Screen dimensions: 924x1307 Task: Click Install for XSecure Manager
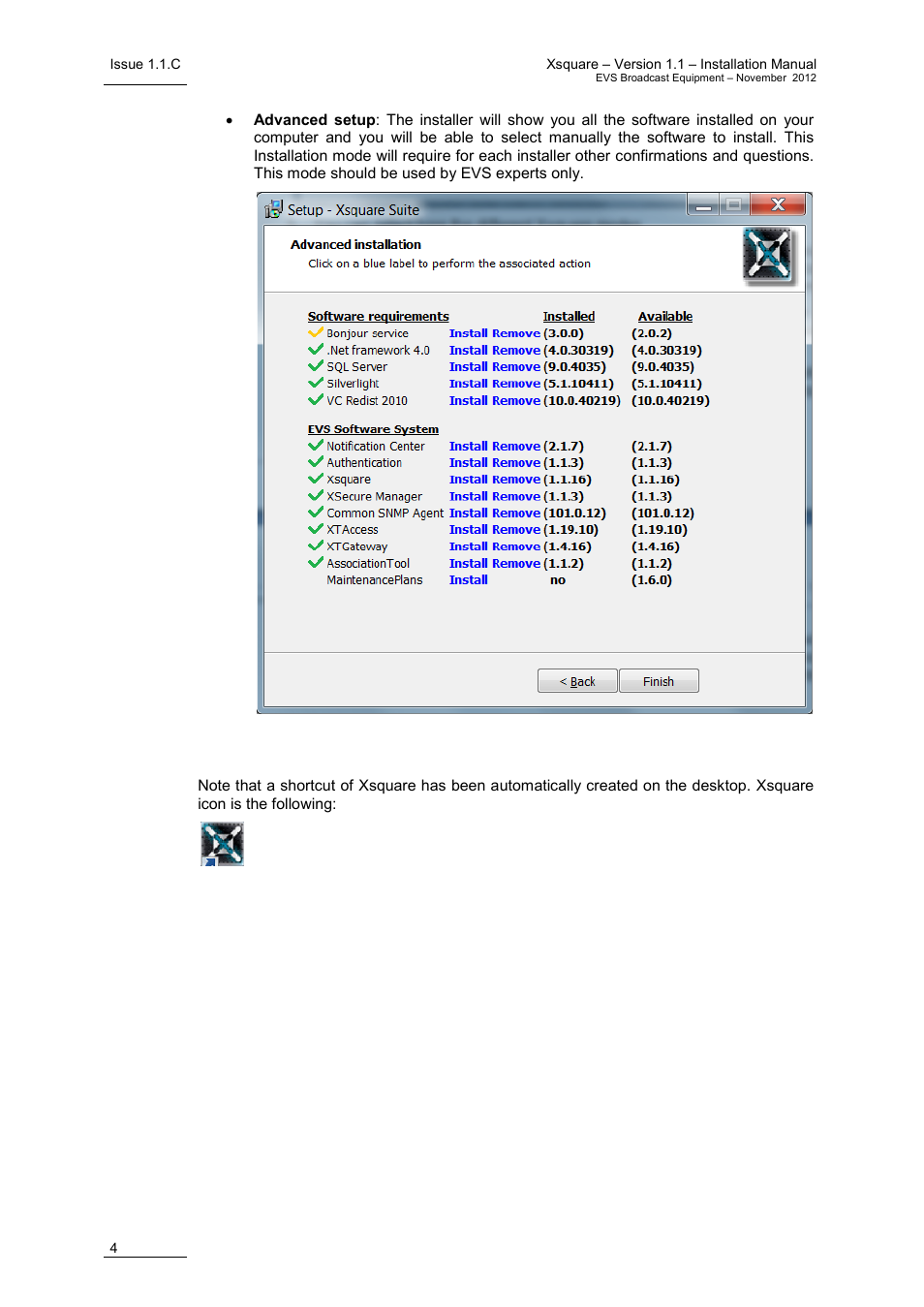click(x=469, y=497)
